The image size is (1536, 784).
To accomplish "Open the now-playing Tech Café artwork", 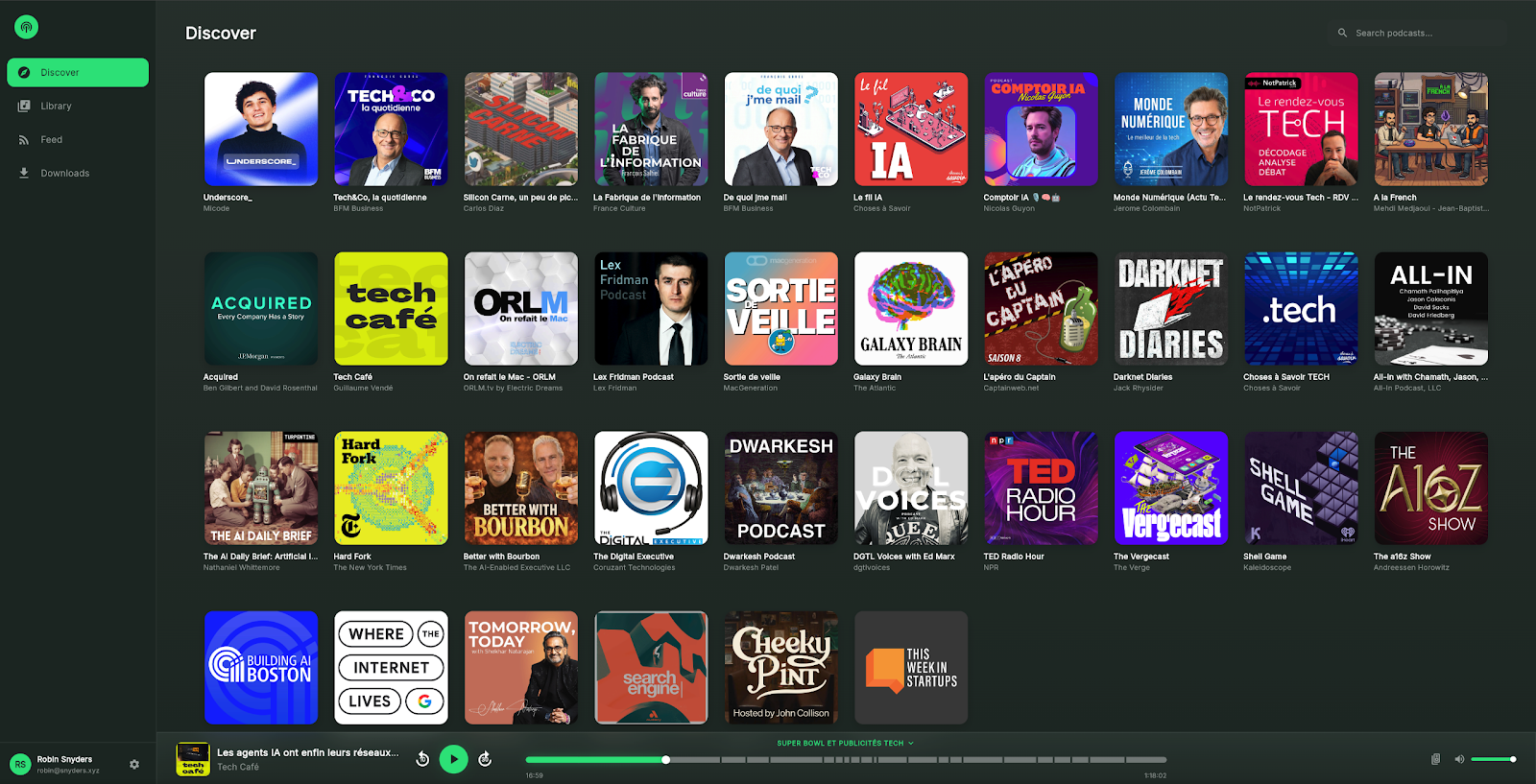I will pos(193,759).
